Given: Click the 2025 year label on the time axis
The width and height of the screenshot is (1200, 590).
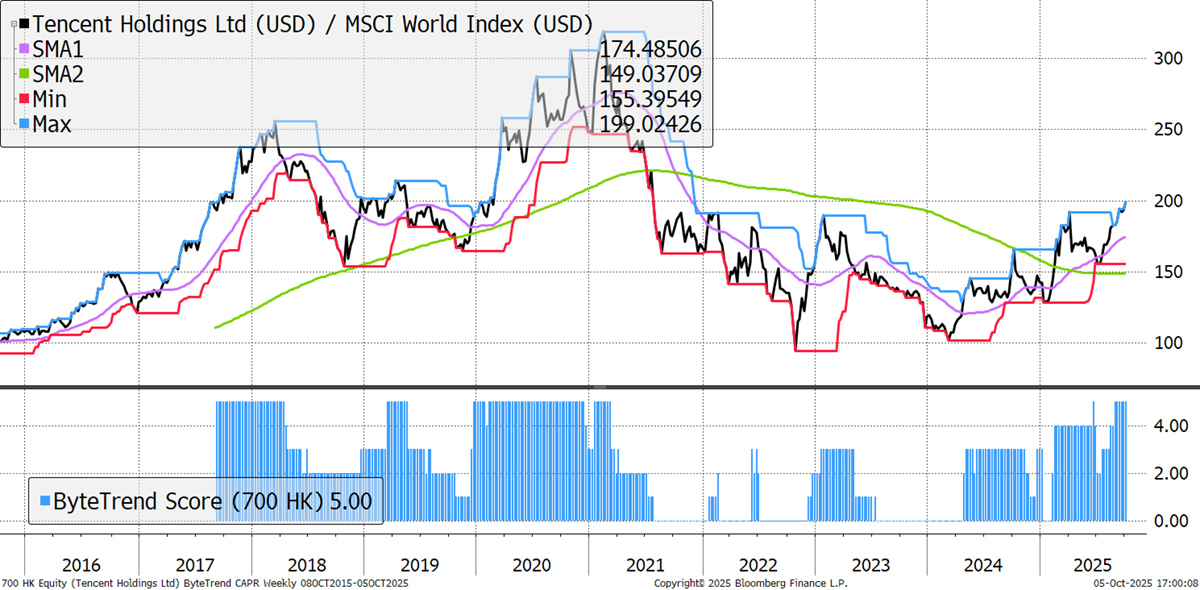Looking at the screenshot, I should pyautogui.click(x=1095, y=564).
